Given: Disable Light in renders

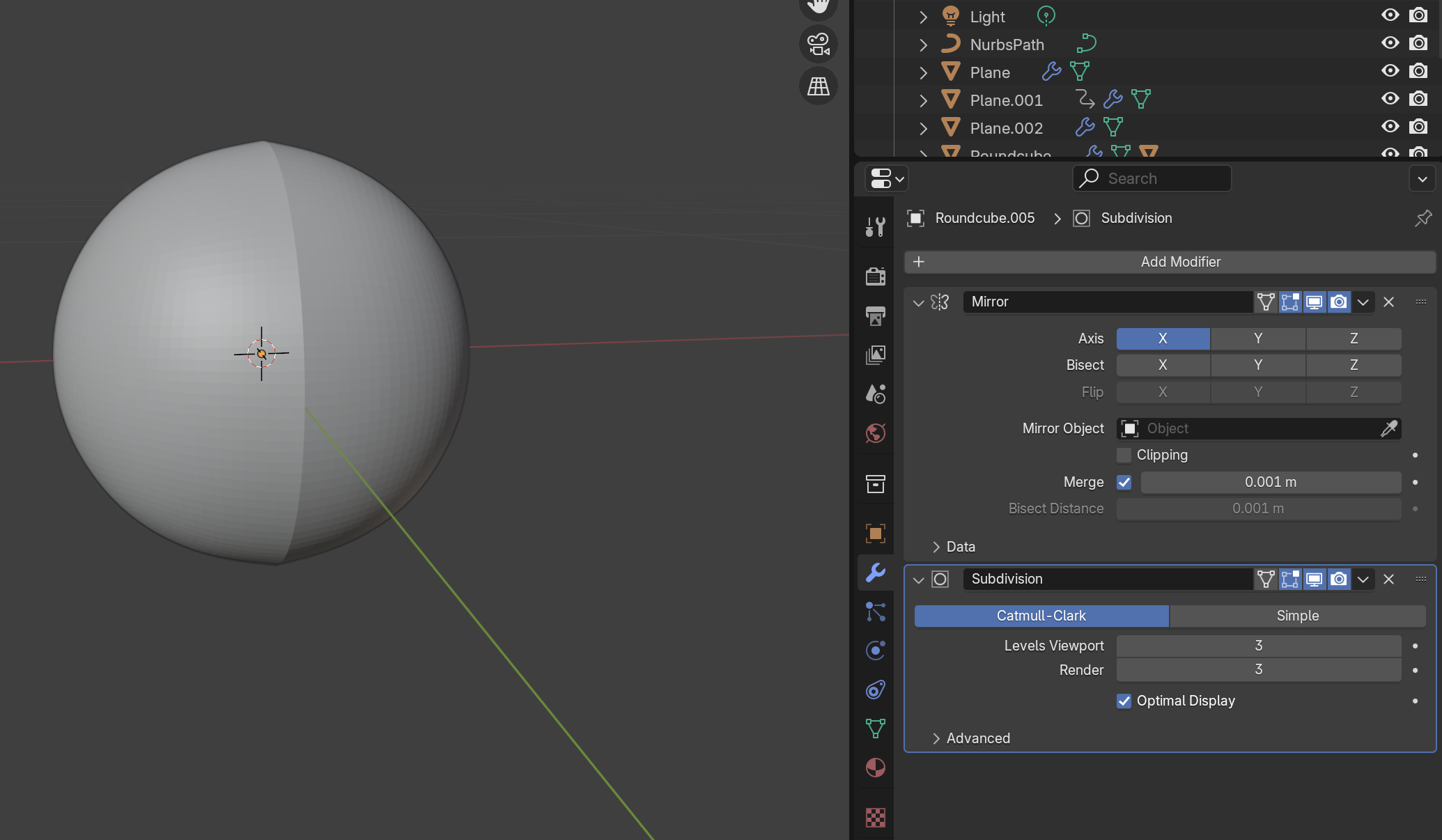Looking at the screenshot, I should (x=1418, y=15).
